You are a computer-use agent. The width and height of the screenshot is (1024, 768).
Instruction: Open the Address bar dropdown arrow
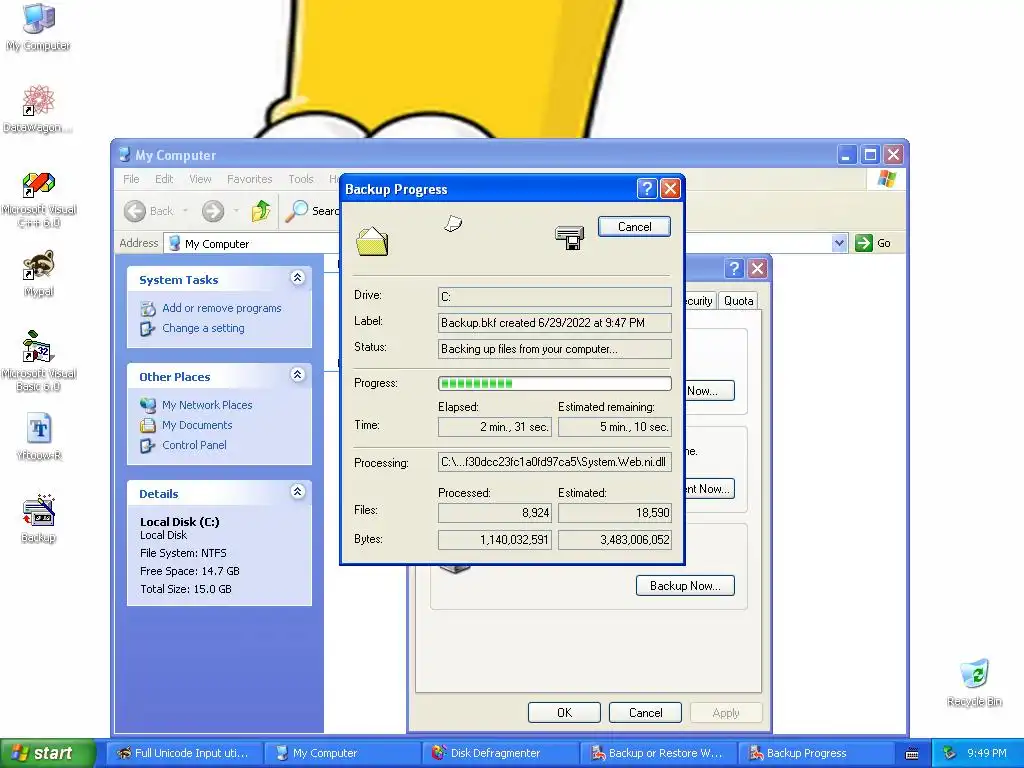(x=839, y=243)
